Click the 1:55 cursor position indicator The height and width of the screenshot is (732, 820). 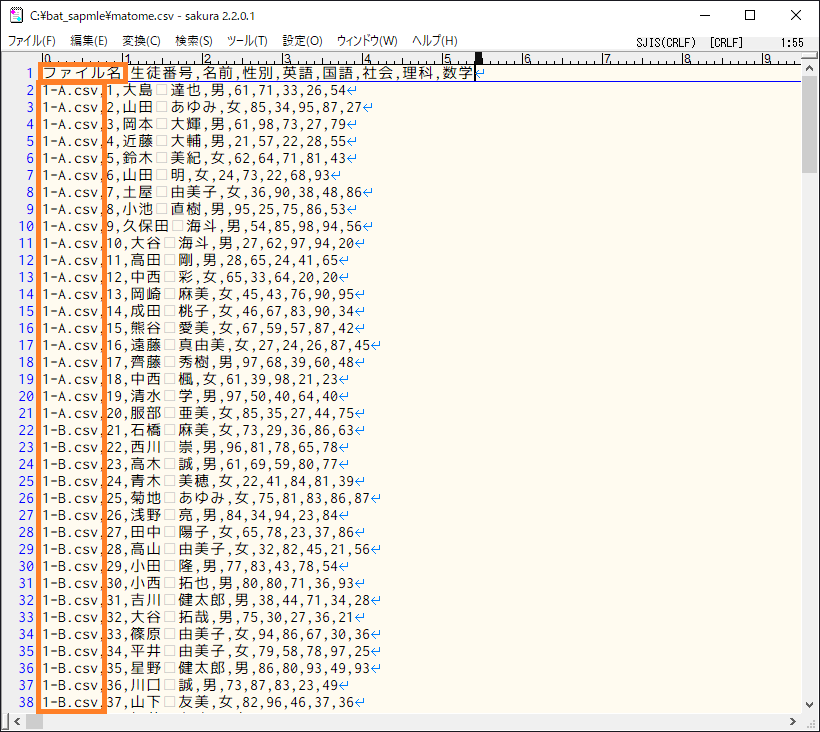tap(792, 43)
